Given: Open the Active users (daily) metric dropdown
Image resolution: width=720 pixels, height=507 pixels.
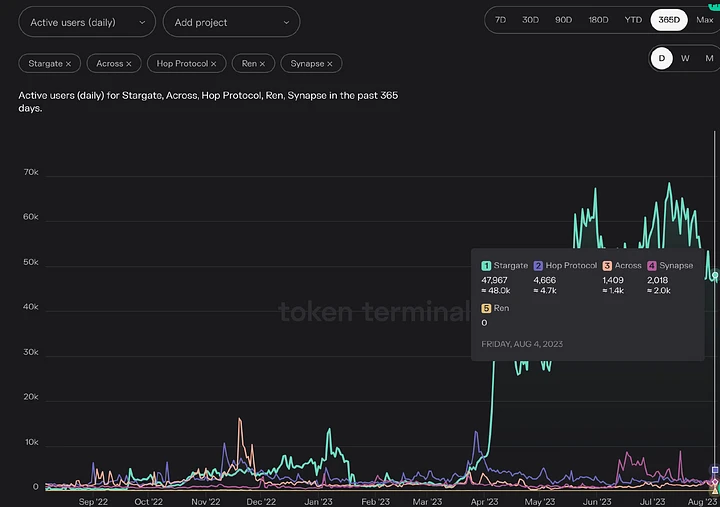Looking at the screenshot, I should pos(87,21).
